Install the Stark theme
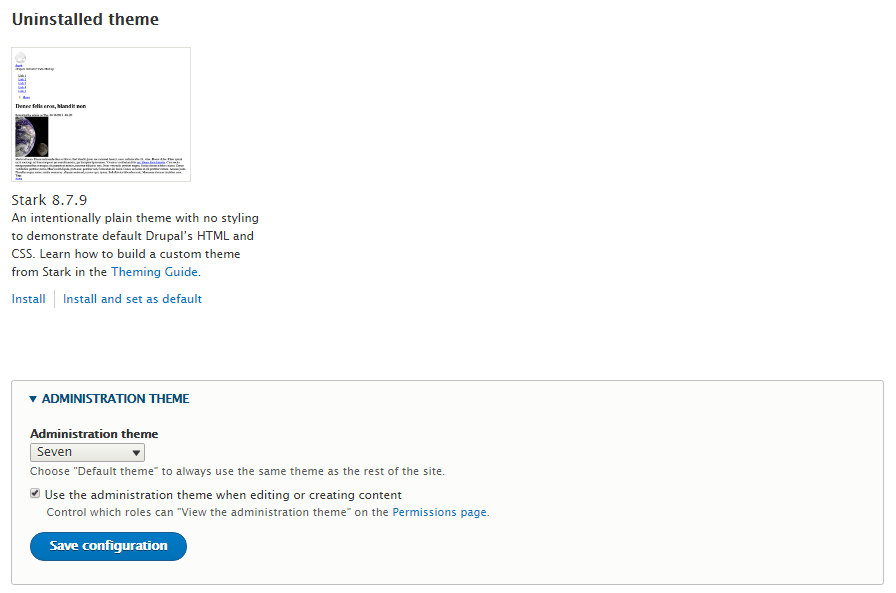 click(x=29, y=299)
